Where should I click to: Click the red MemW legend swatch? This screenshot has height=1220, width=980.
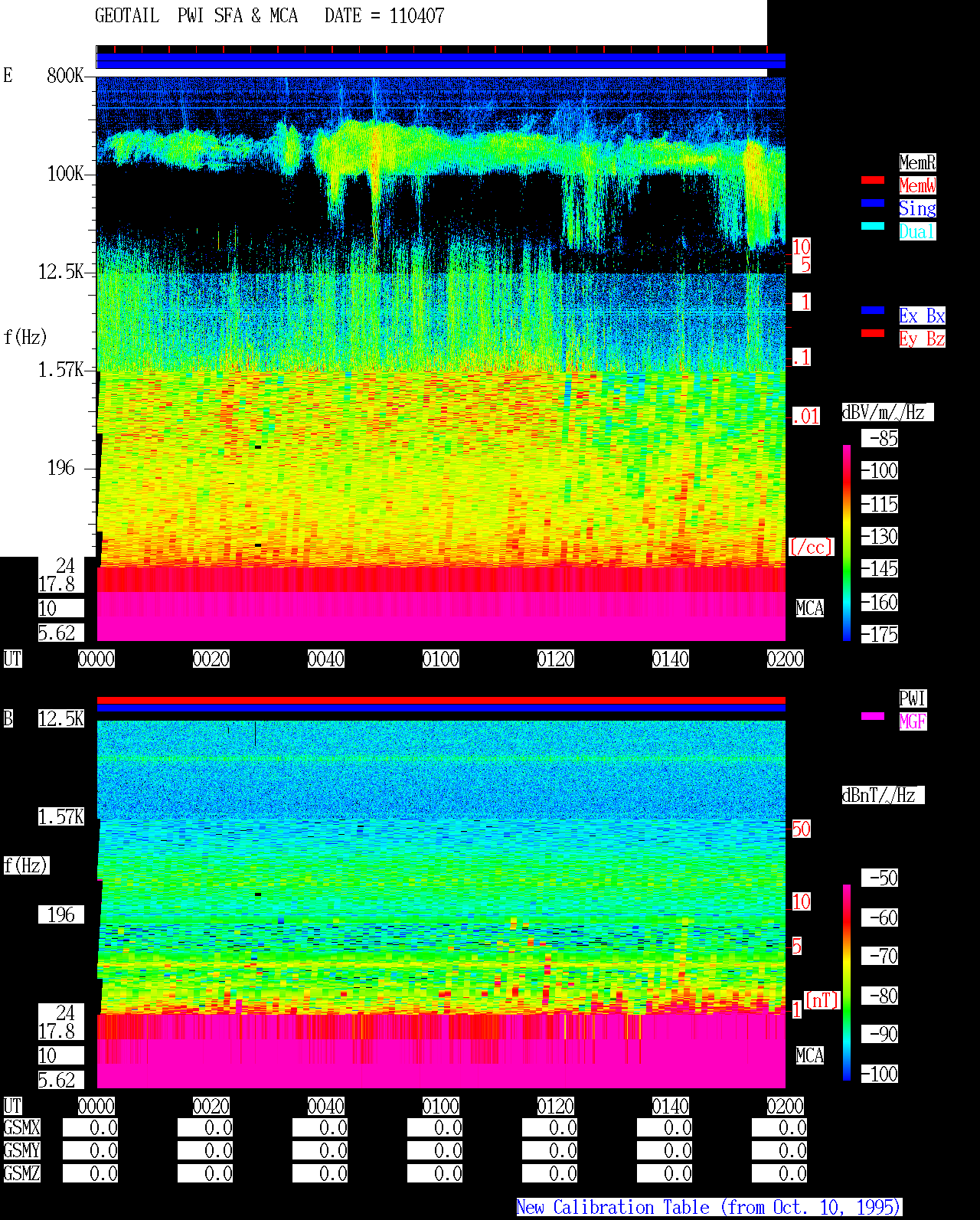coord(873,180)
